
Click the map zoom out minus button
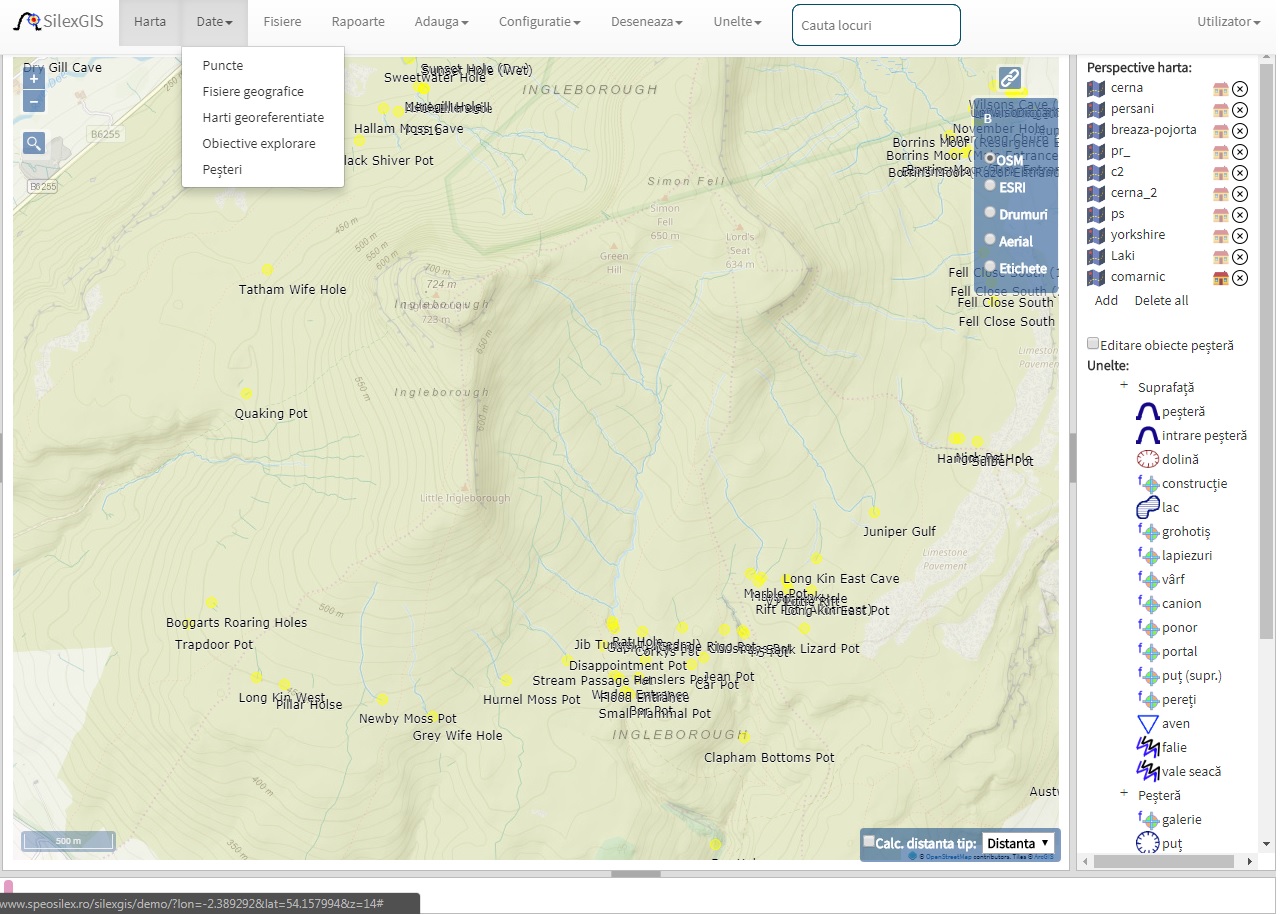click(34, 102)
